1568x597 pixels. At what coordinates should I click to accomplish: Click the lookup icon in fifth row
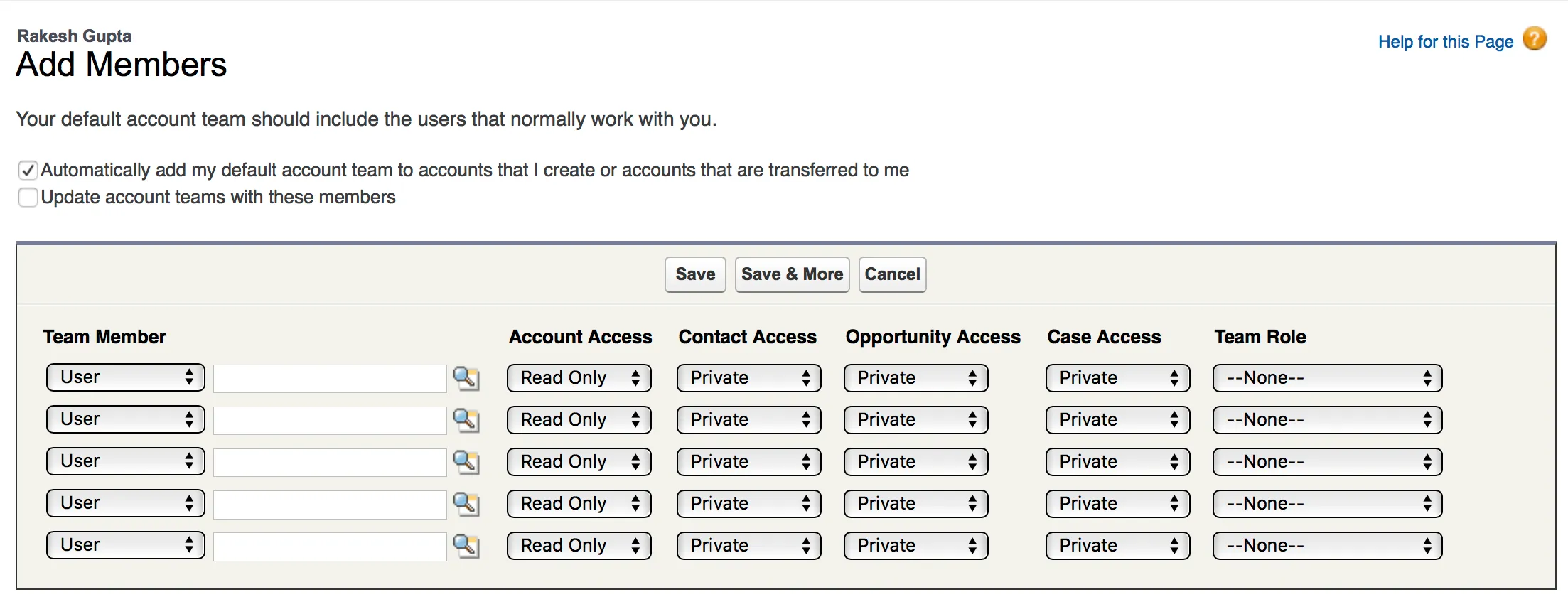(x=466, y=546)
